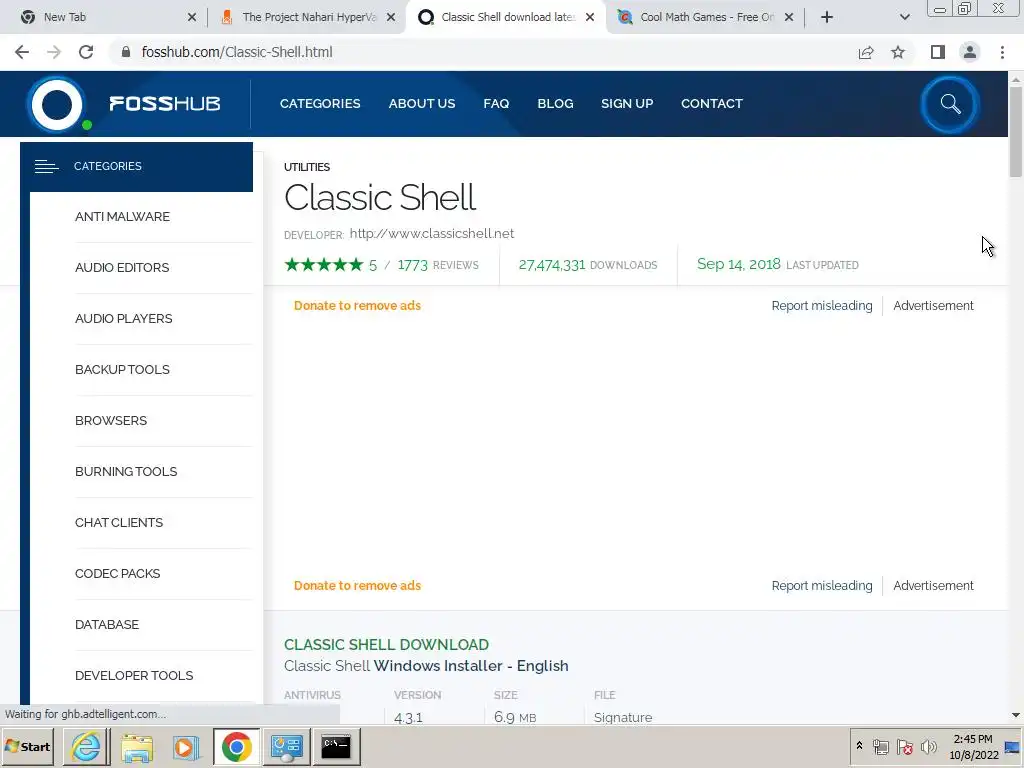Open the 1773 reviews link
The height and width of the screenshot is (768, 1024).
(438, 265)
